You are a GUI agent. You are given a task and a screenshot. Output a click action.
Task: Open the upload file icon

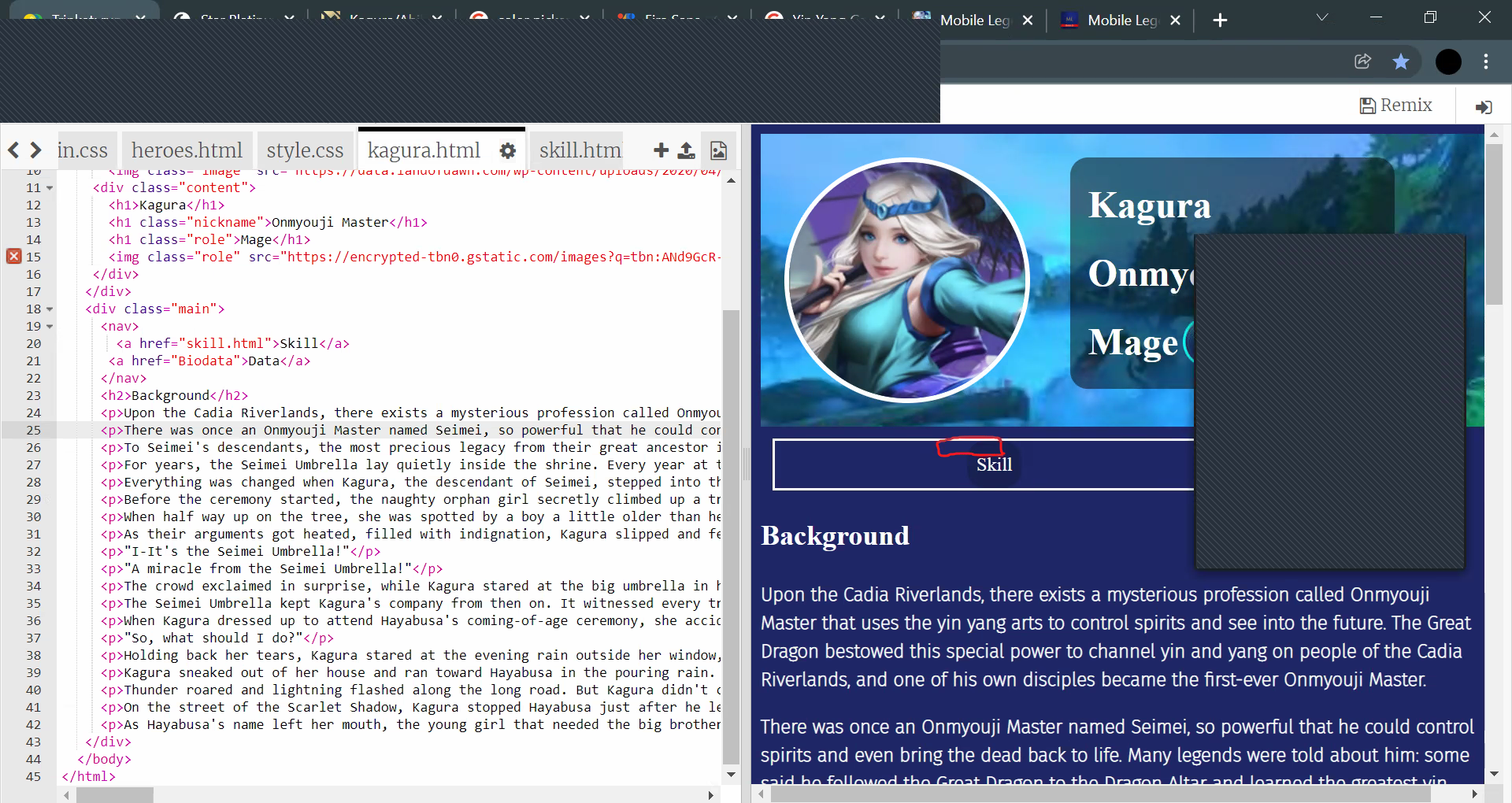(x=687, y=150)
